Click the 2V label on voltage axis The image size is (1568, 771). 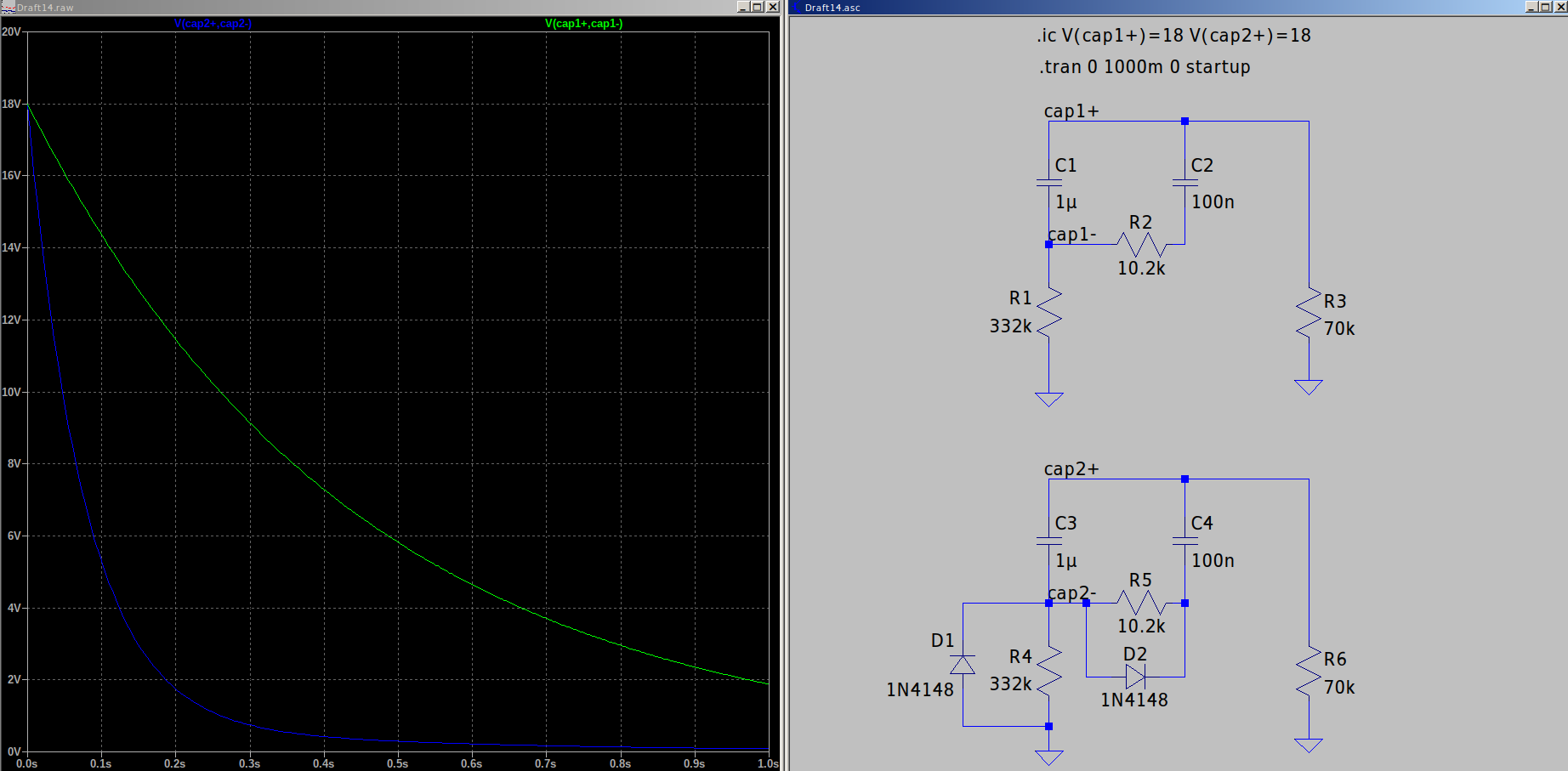(x=14, y=679)
